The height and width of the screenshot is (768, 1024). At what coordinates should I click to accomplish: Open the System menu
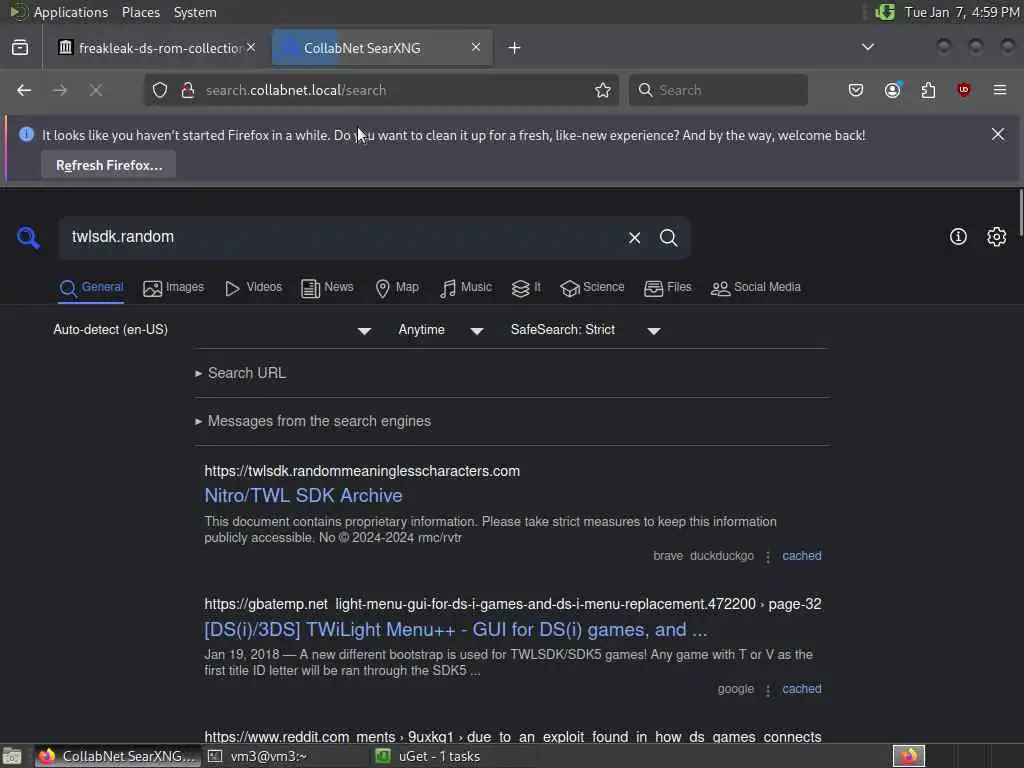pos(195,12)
